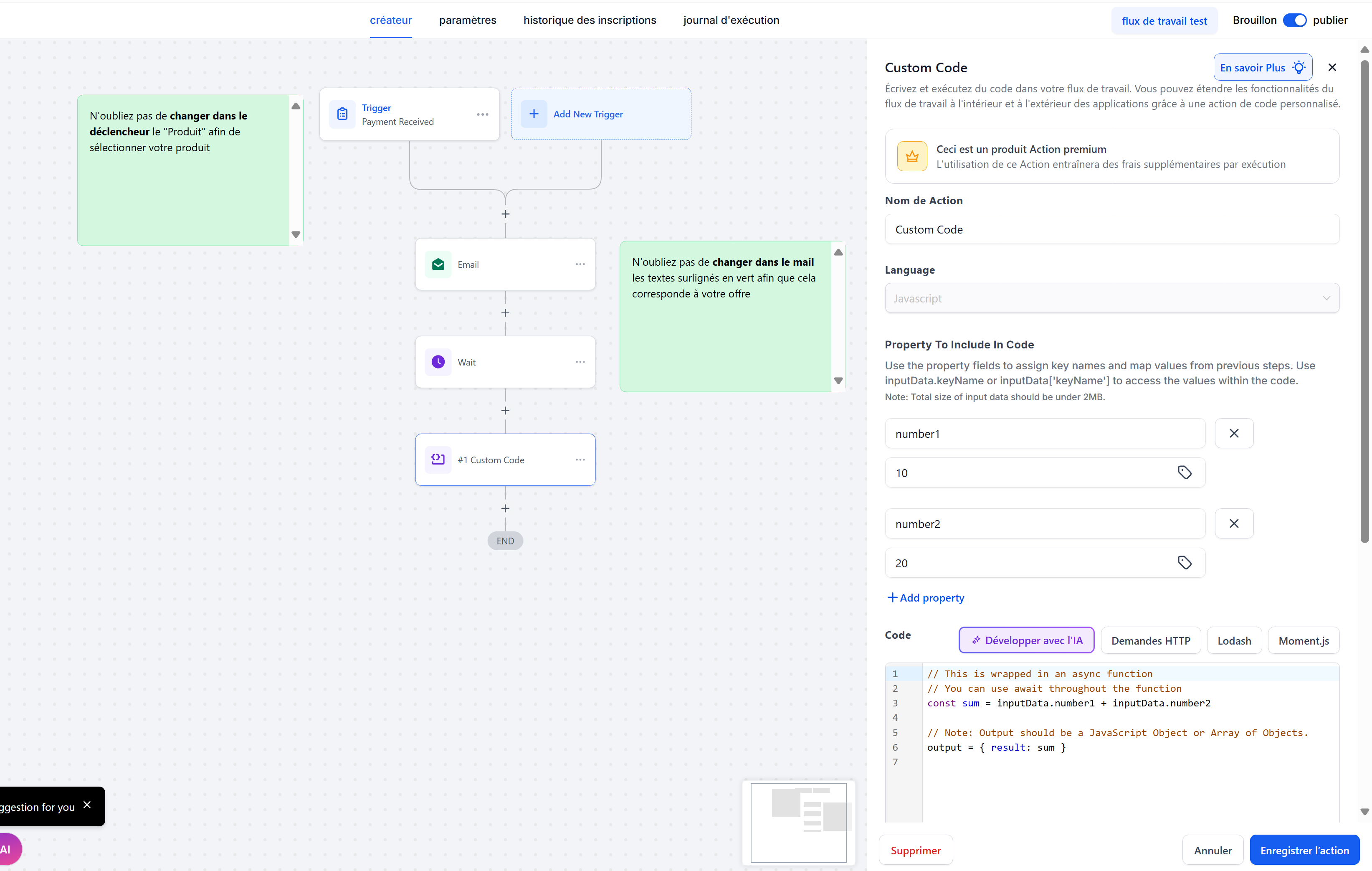Click the Add property link

pos(926,598)
